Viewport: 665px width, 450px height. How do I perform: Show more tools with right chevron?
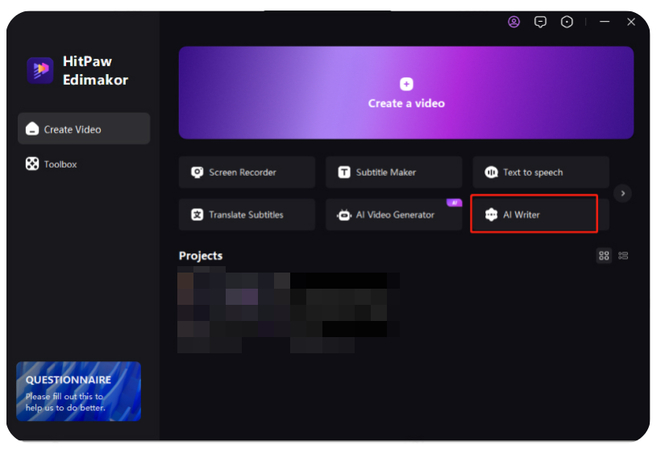click(623, 193)
